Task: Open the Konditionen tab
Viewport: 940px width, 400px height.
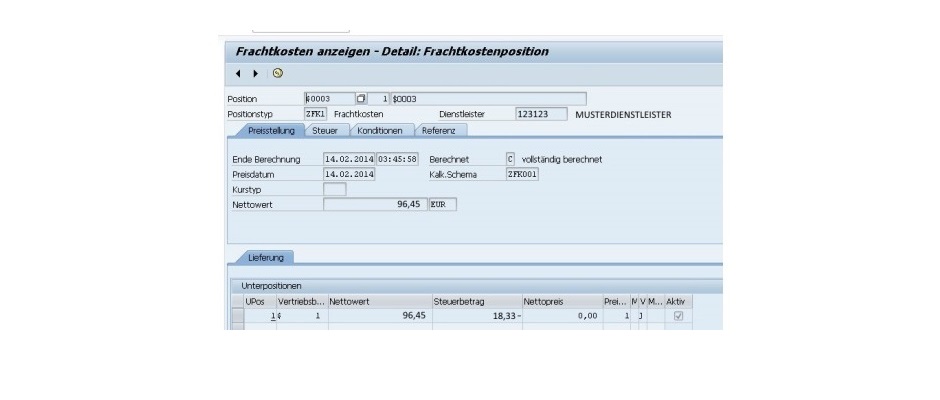Action: click(x=379, y=130)
